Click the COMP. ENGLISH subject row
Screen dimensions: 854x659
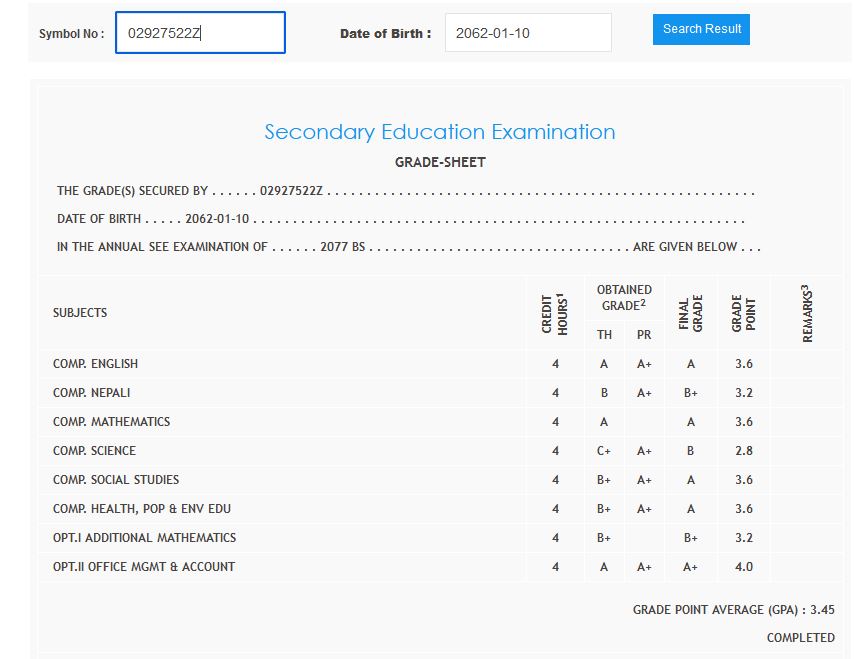coord(96,364)
